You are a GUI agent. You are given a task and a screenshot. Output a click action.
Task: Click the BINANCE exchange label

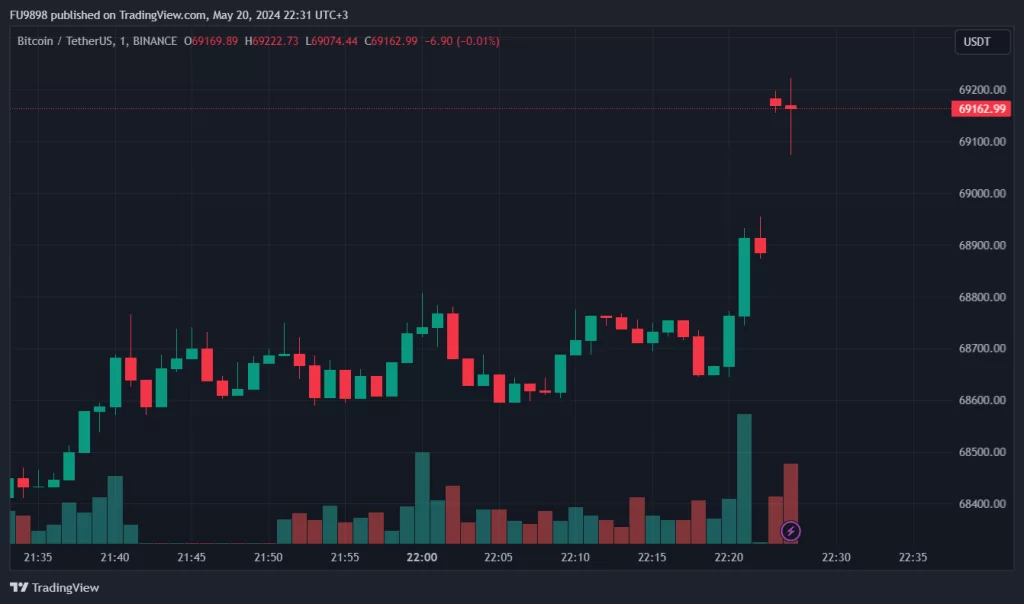tap(153, 41)
